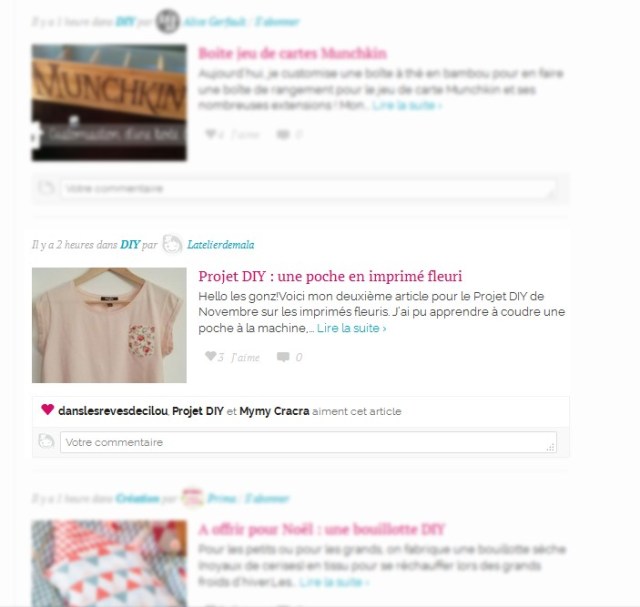The height and width of the screenshot is (607, 640).
Task: Click Latelierdemala author avatar
Action: (172, 244)
